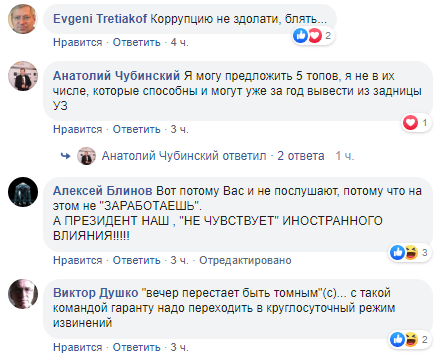443x363 pixels.
Task: Click Ответить under Evgeni Tretiakof's comment
Action: [x=137, y=42]
